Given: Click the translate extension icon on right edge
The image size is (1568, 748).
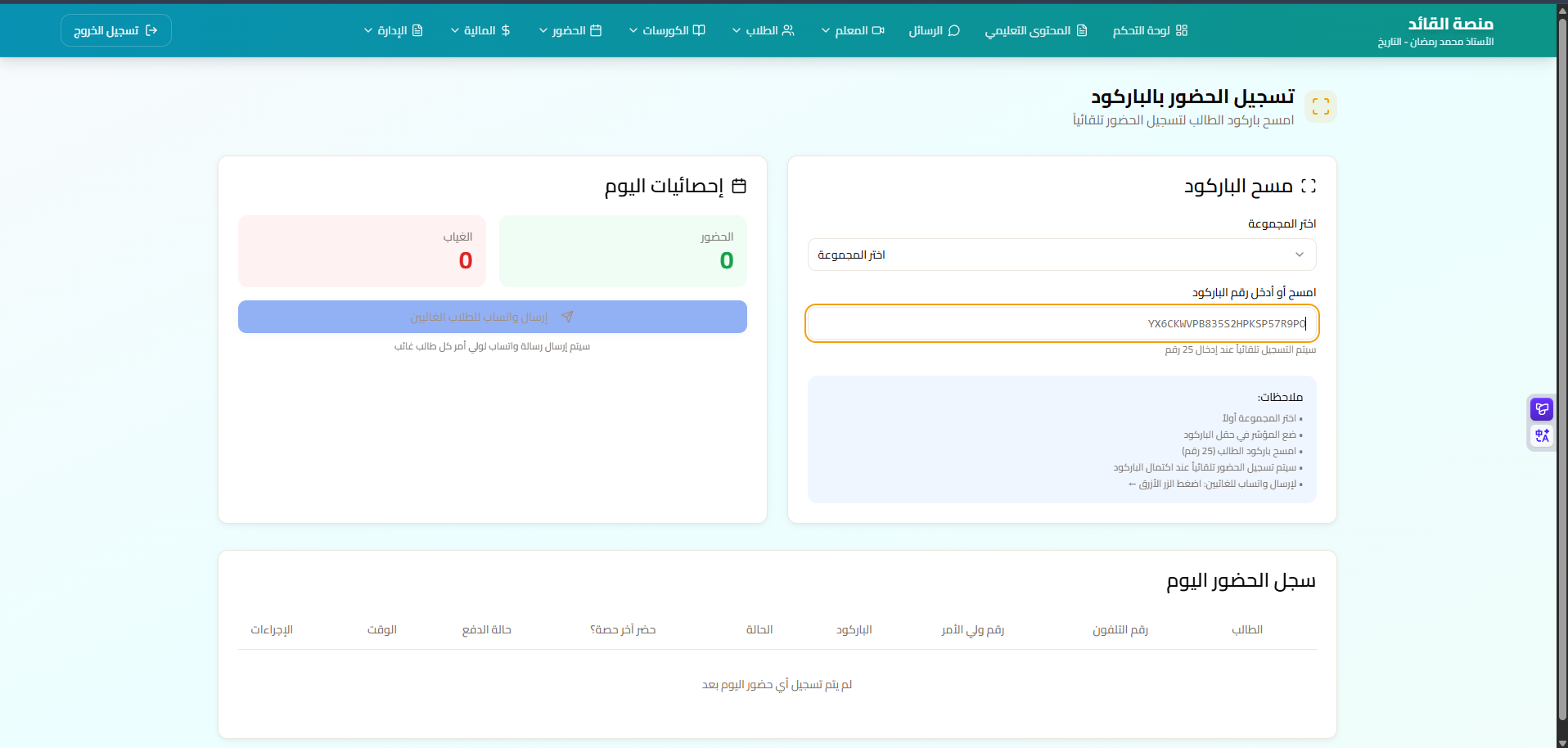Looking at the screenshot, I should tap(1542, 435).
